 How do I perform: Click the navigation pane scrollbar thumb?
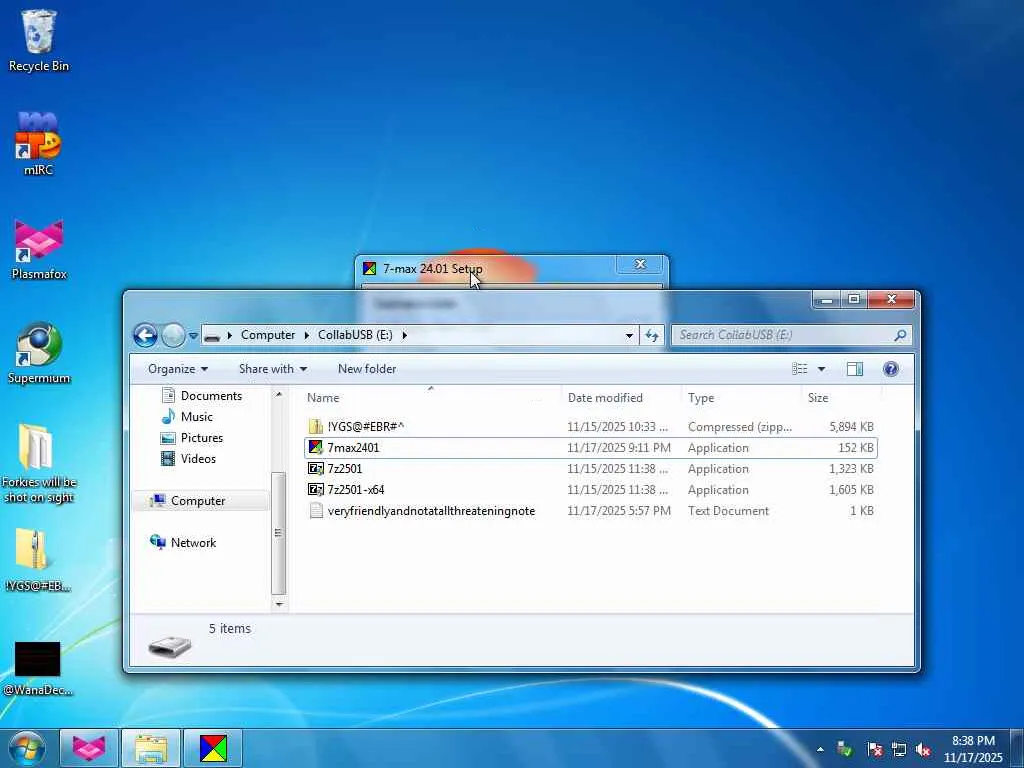[x=279, y=533]
